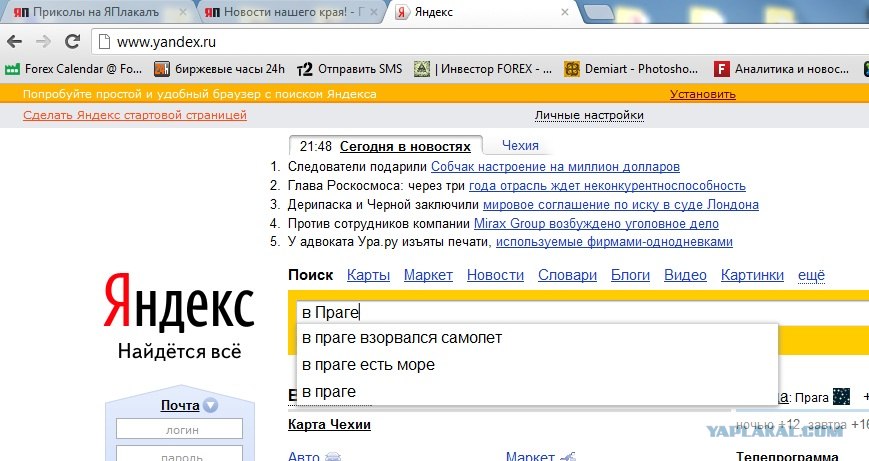Open the Картинки service link
Screen dimensions: 869x461
(x=753, y=275)
